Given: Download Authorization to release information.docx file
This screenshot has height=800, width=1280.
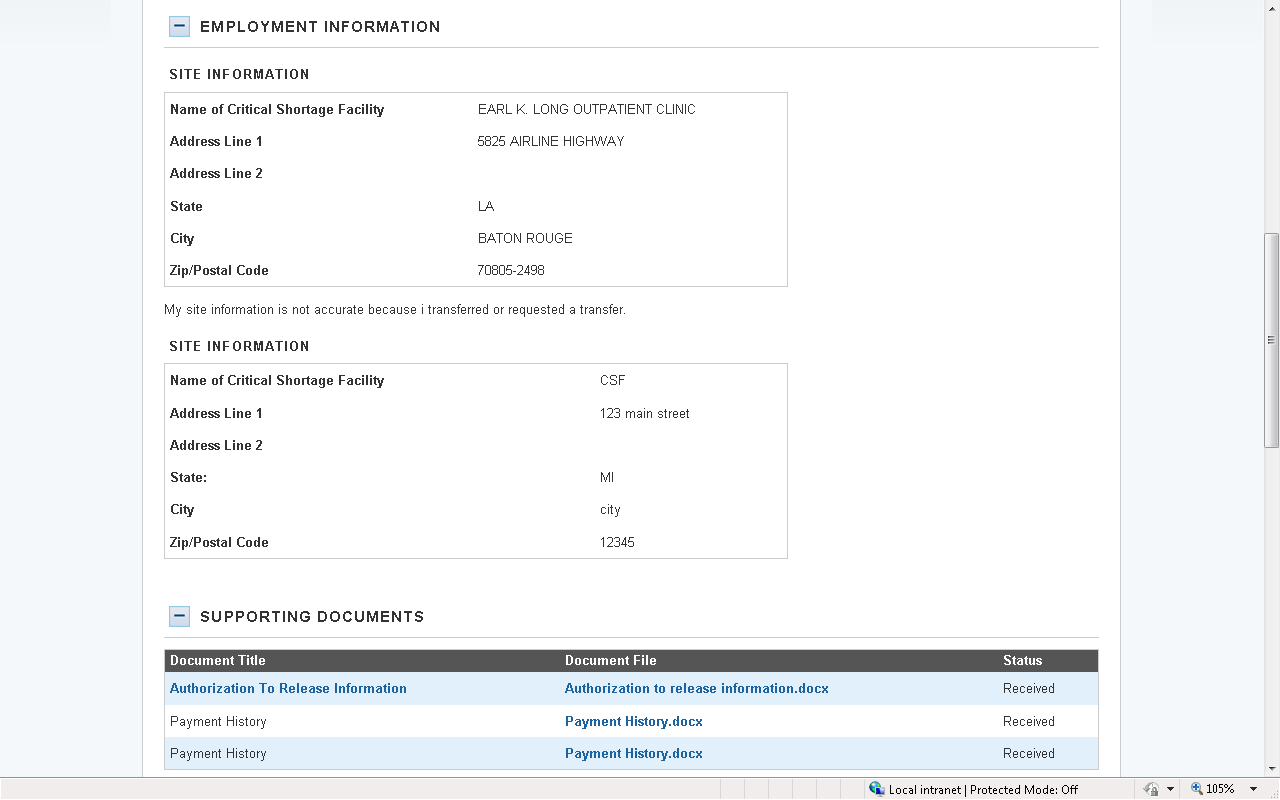Looking at the screenshot, I should pyautogui.click(x=697, y=689).
